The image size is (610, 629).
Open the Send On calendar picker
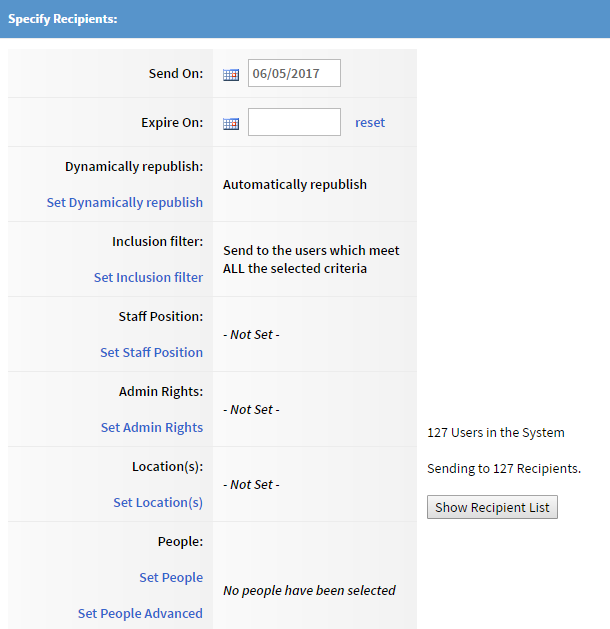(x=231, y=74)
